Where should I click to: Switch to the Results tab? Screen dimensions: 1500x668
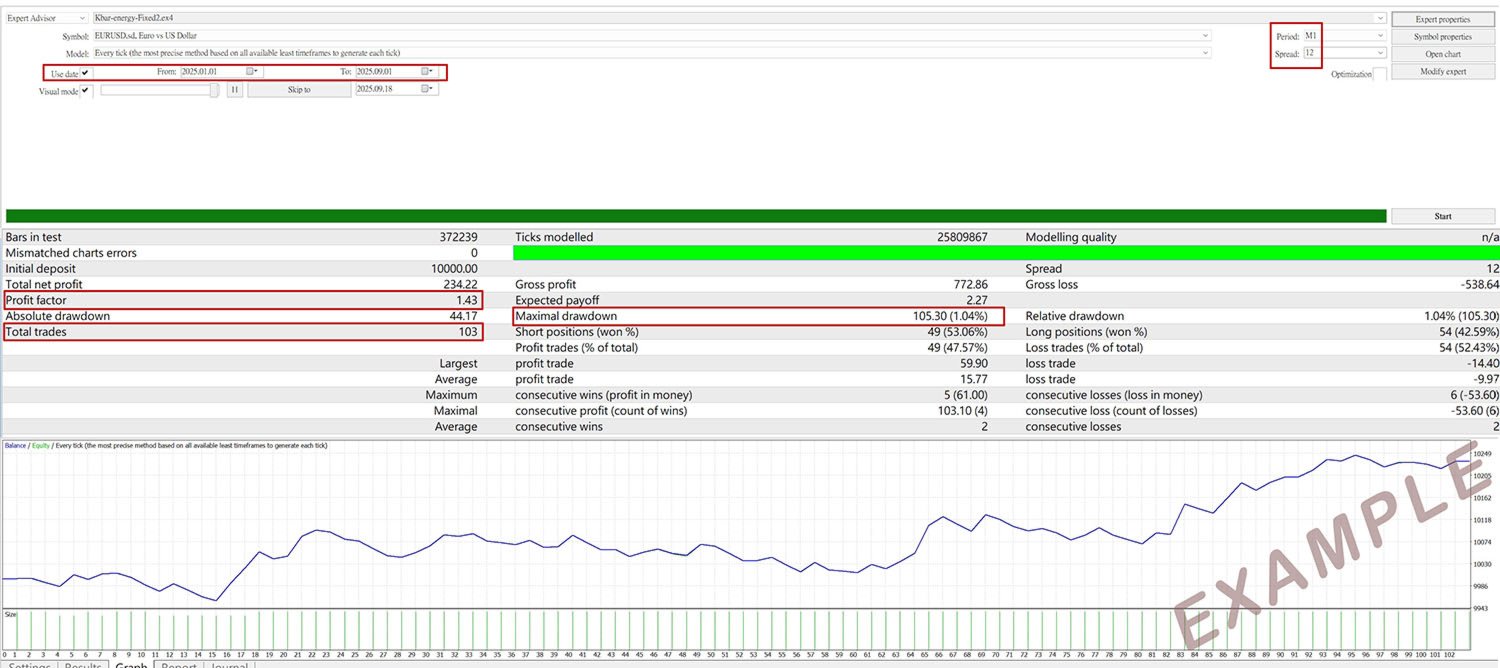click(83, 666)
